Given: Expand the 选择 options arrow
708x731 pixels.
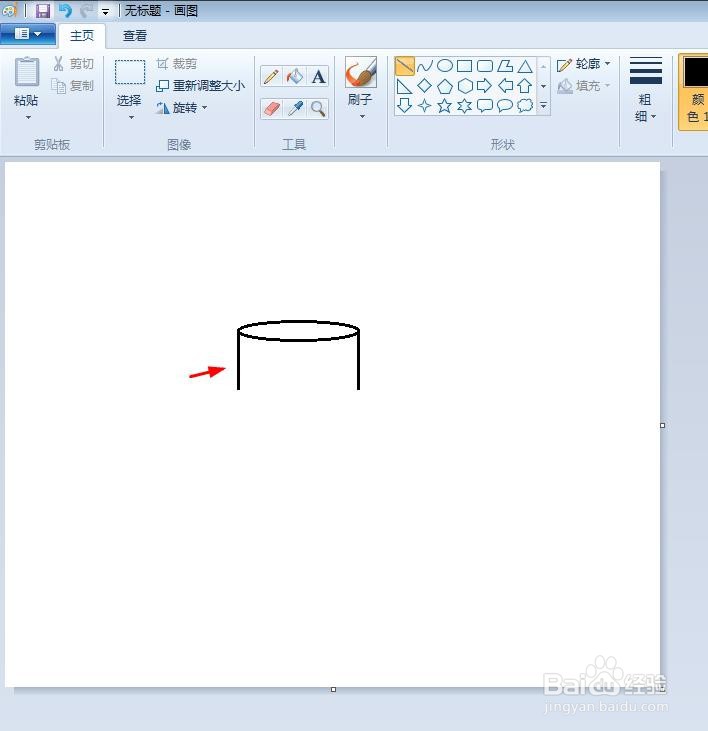Looking at the screenshot, I should [131, 117].
